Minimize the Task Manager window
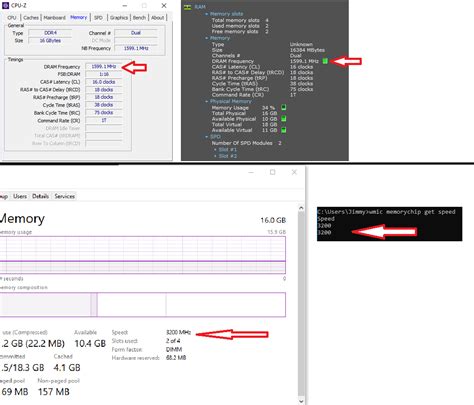Image resolution: width=474 pixels, height=405 pixels. pos(251,172)
